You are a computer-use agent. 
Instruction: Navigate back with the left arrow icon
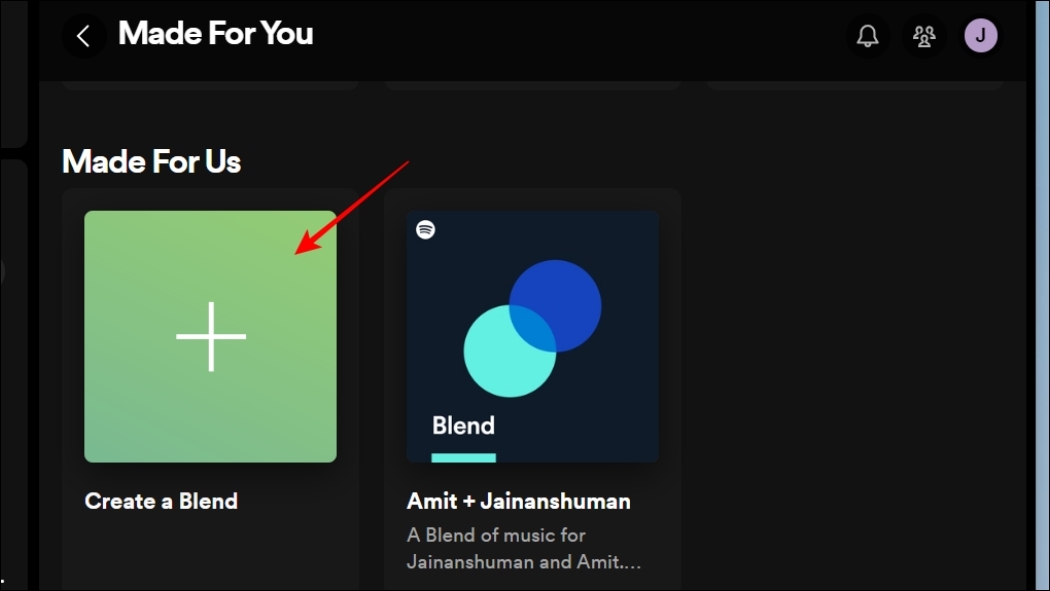pos(83,35)
